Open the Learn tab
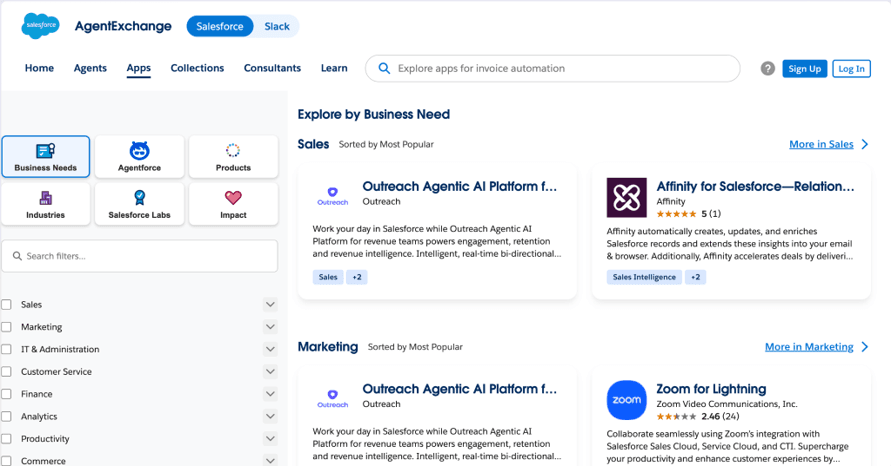This screenshot has height=466, width=891. pyautogui.click(x=334, y=68)
